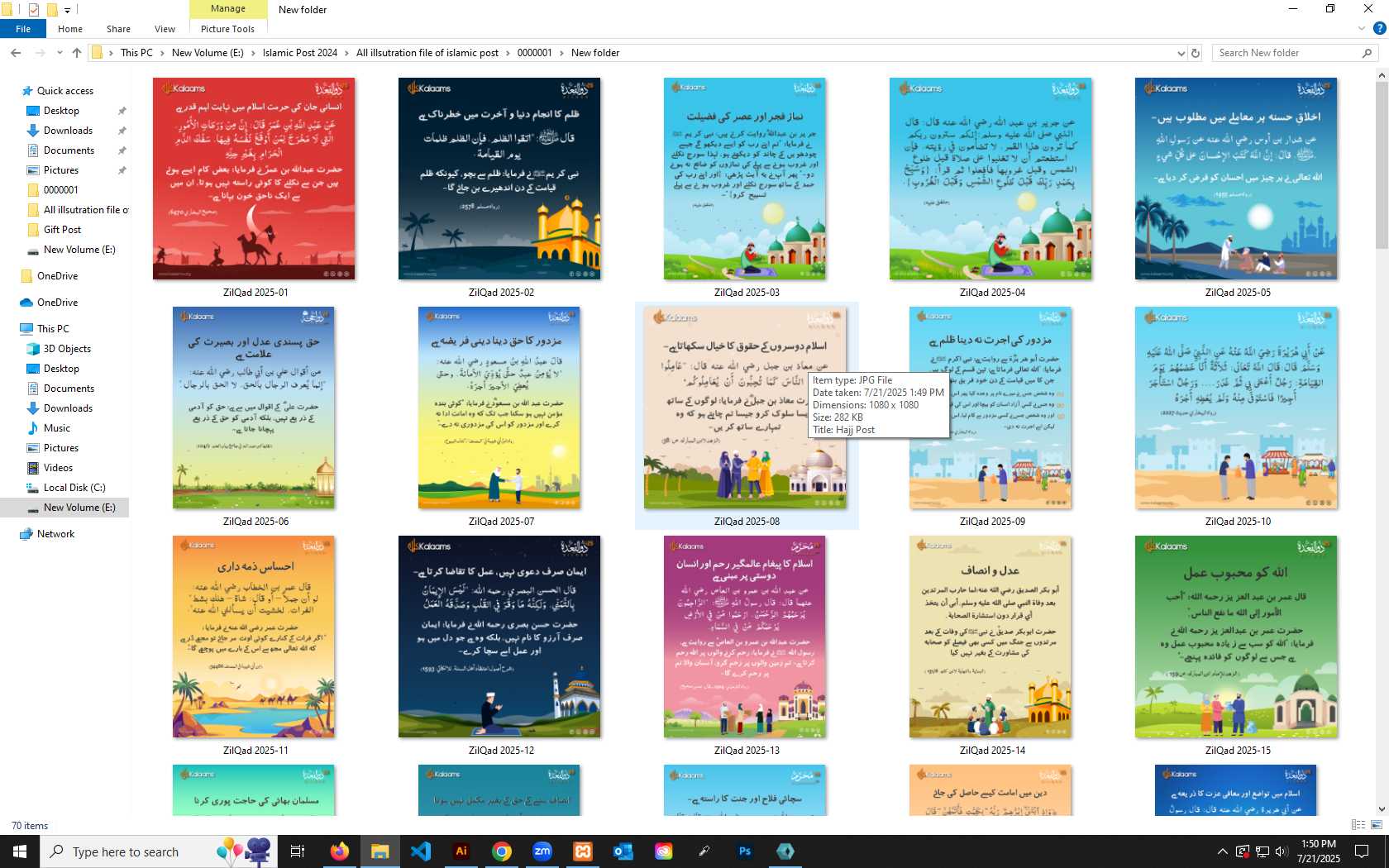This screenshot has height=868, width=1389.
Task: Click the Properties quick access toolbar icon
Action: (x=34, y=9)
